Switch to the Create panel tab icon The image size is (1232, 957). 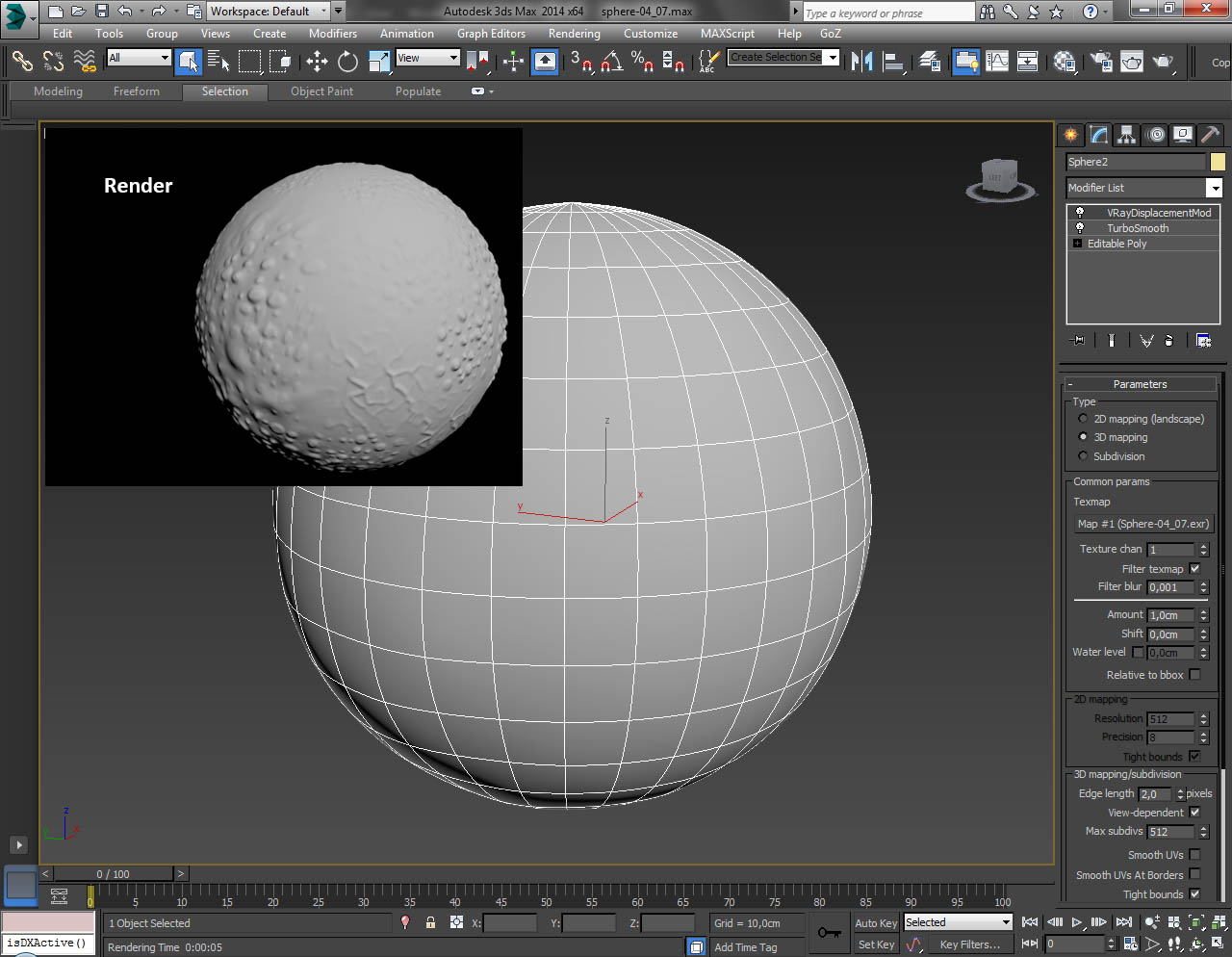coord(1070,135)
